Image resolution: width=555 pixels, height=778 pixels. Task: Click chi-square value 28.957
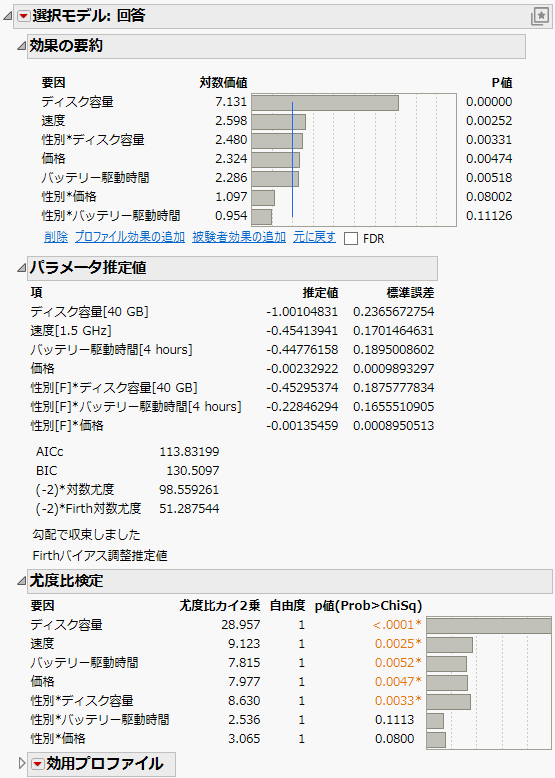(241, 625)
